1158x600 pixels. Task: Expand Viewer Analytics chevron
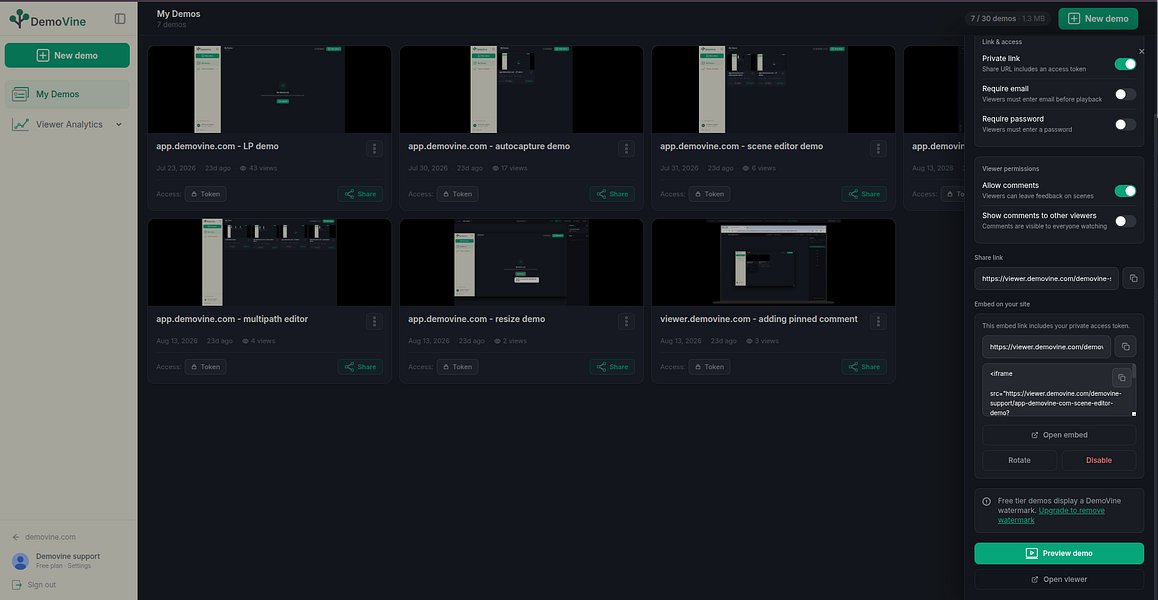tap(119, 124)
